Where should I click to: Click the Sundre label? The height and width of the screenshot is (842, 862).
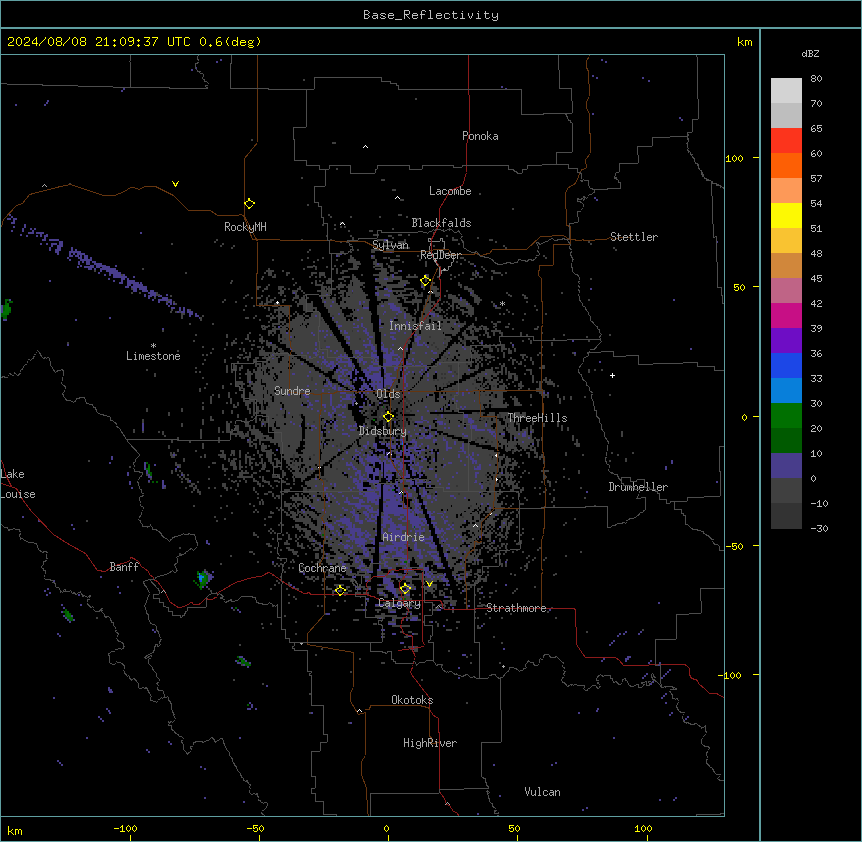(292, 391)
